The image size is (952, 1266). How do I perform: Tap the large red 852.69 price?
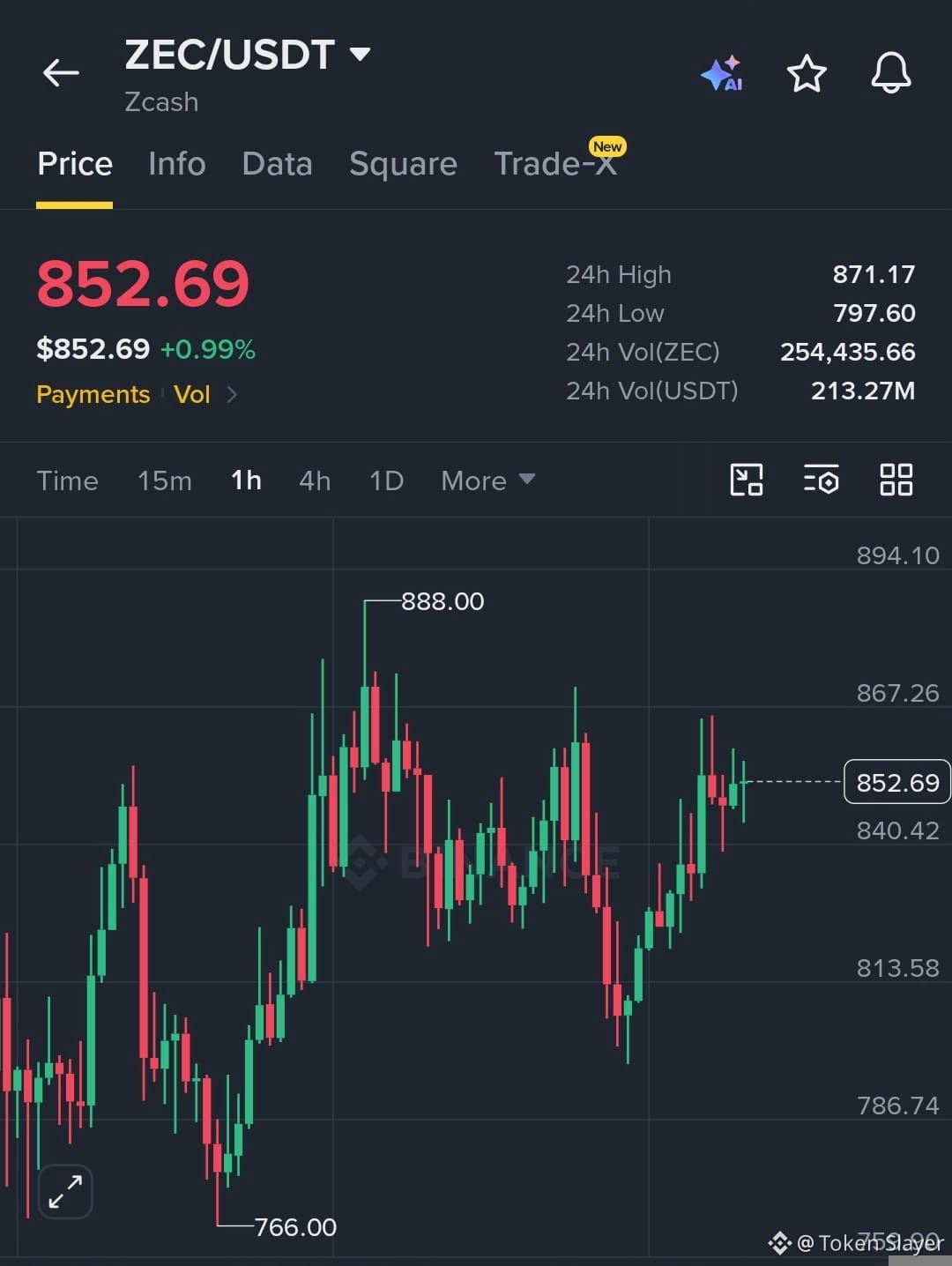point(143,284)
